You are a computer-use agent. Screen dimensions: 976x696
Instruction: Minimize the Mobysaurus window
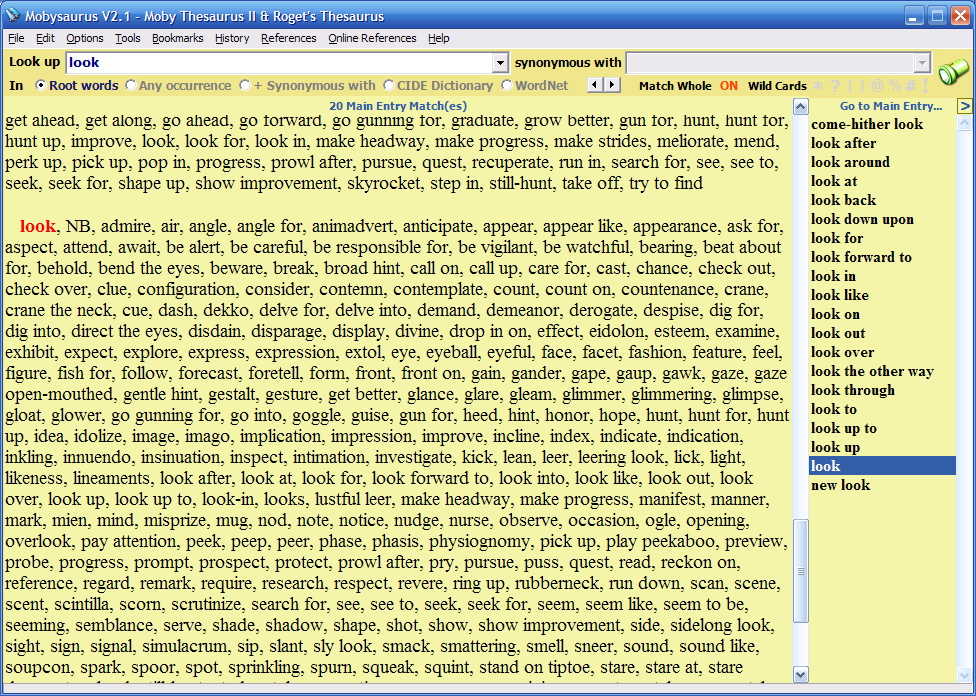[x=914, y=16]
